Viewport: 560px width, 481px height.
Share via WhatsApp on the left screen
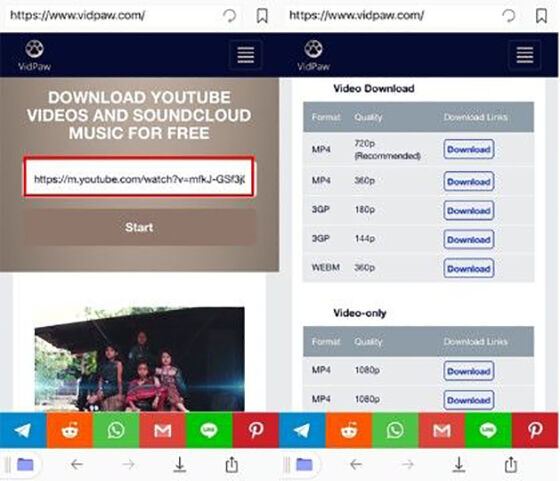tap(116, 430)
